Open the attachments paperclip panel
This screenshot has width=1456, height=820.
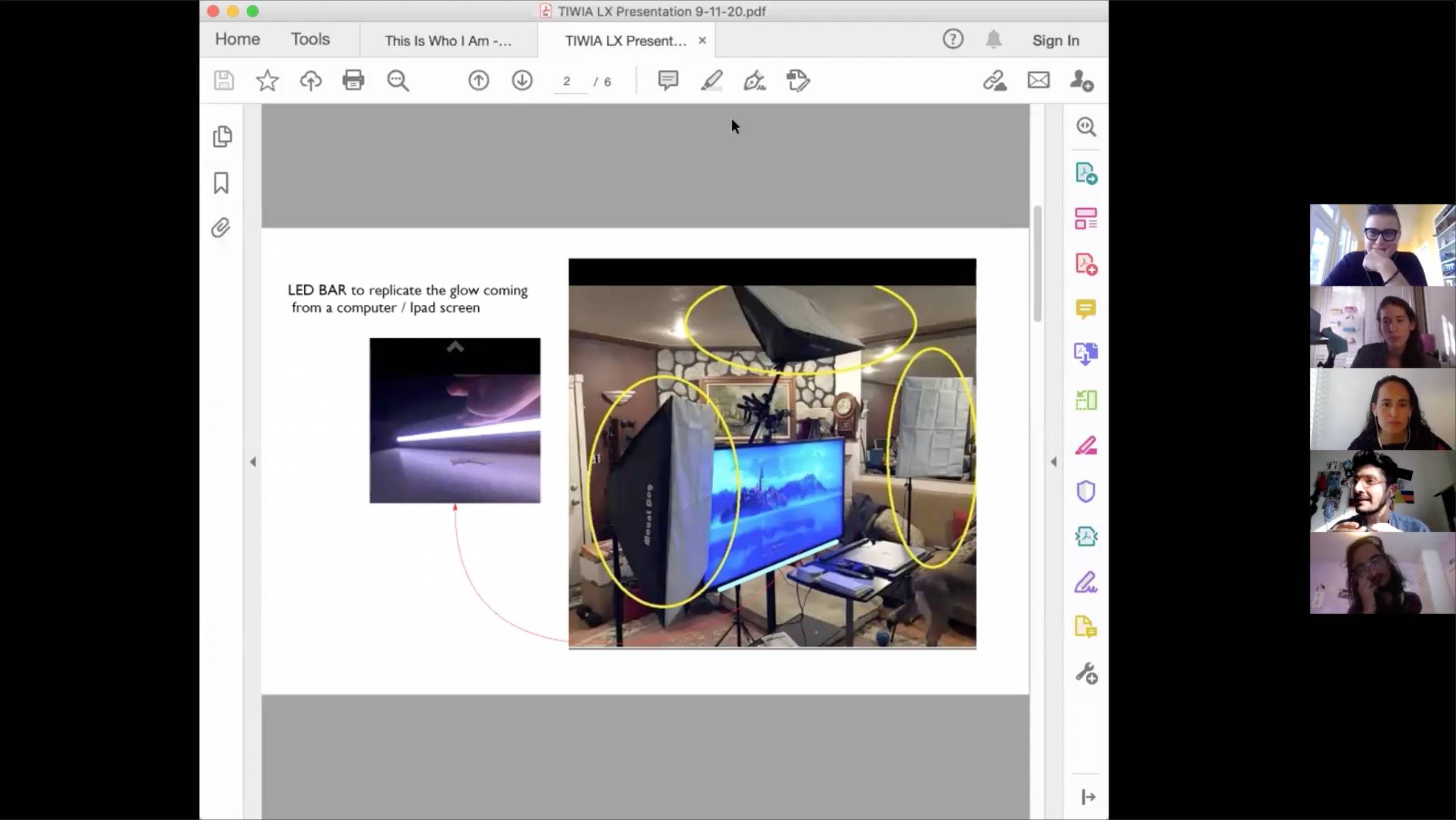[x=221, y=227]
